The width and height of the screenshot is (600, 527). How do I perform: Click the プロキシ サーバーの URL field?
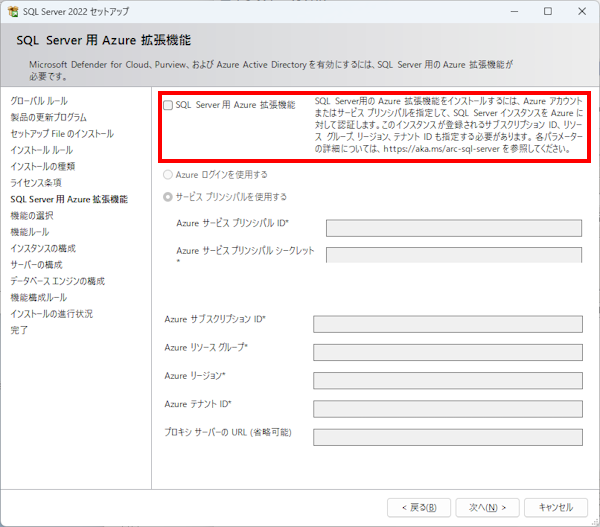(448, 437)
